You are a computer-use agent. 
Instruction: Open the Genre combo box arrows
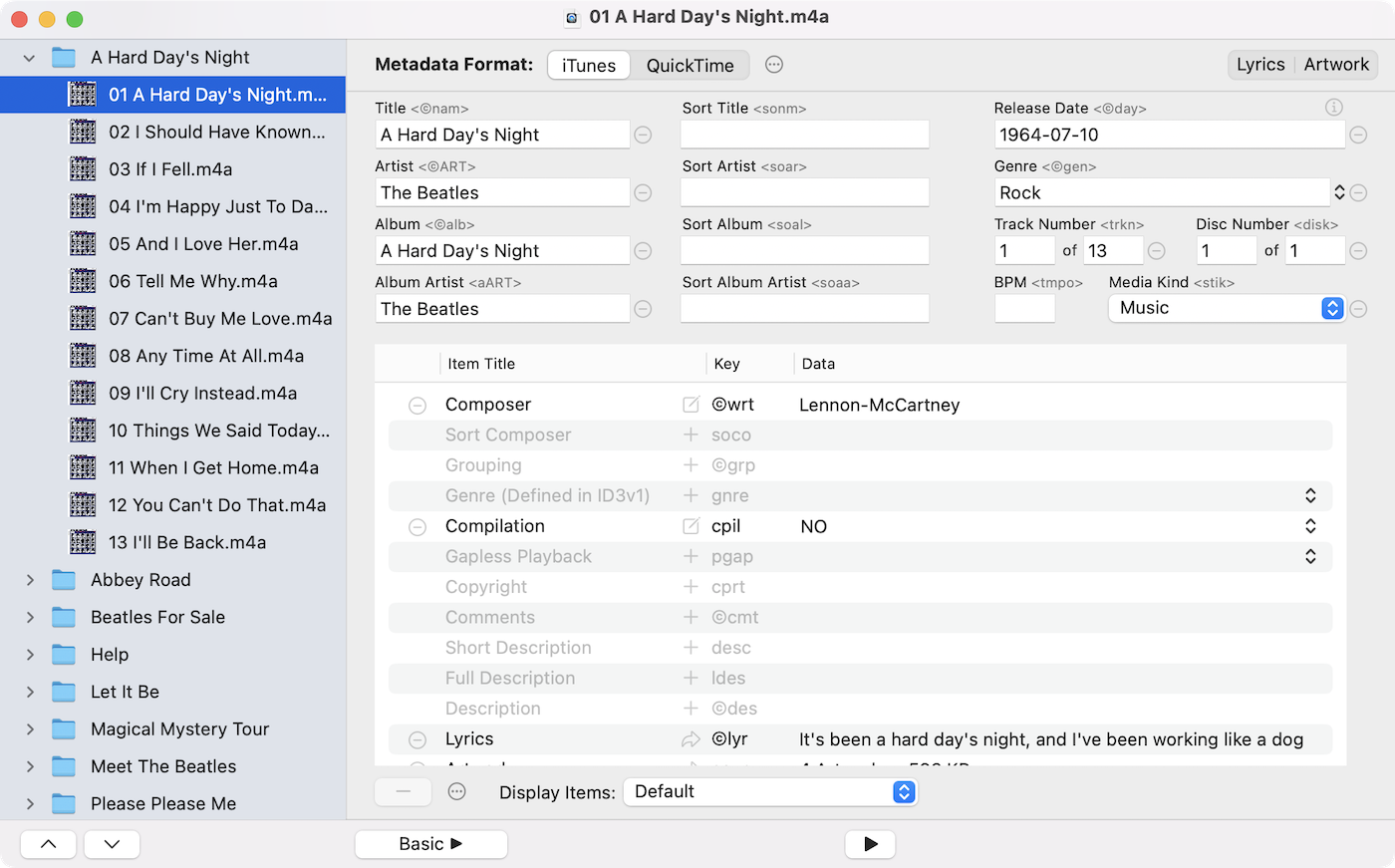point(1339,192)
